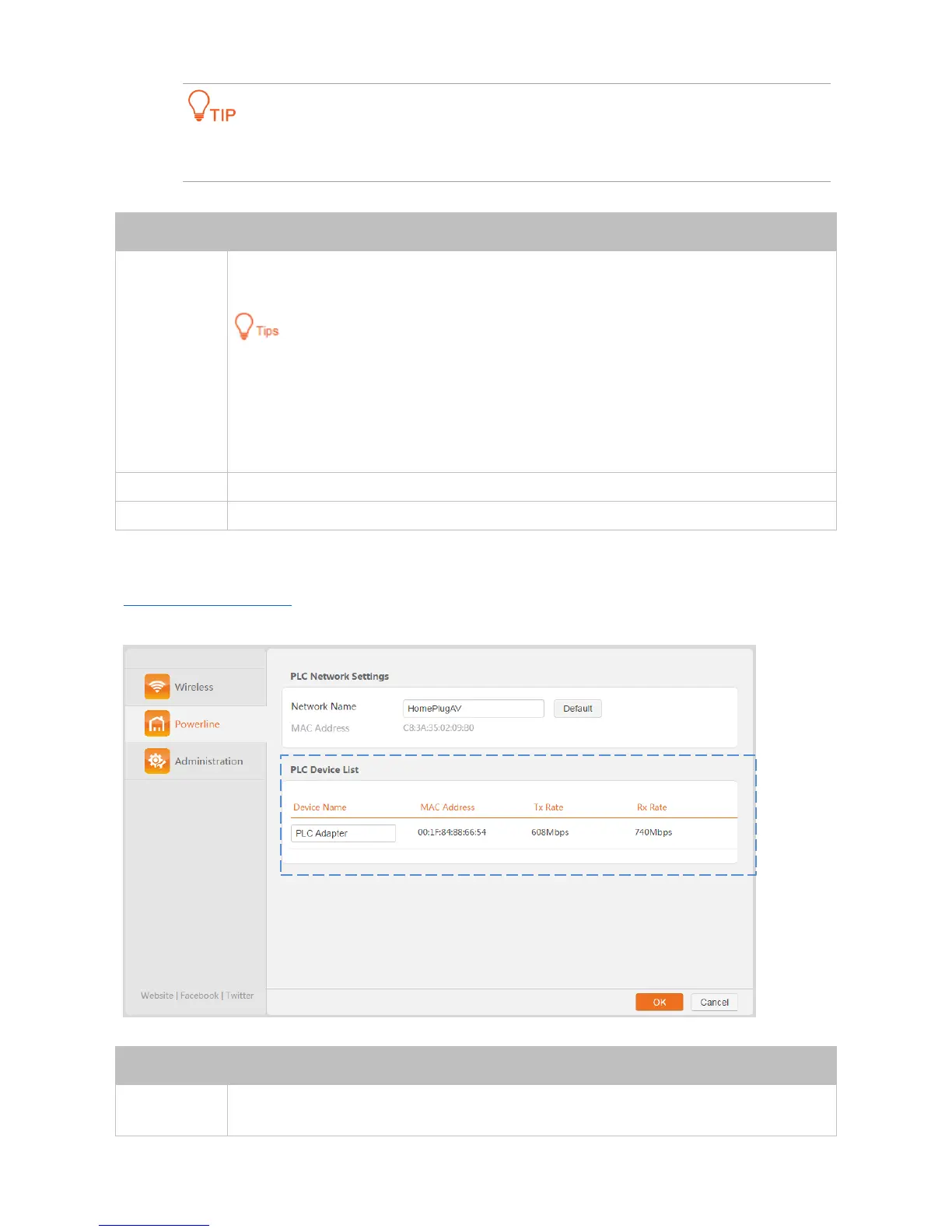The width and height of the screenshot is (952, 1232).
Task: Open the Website link
Action: point(157,996)
